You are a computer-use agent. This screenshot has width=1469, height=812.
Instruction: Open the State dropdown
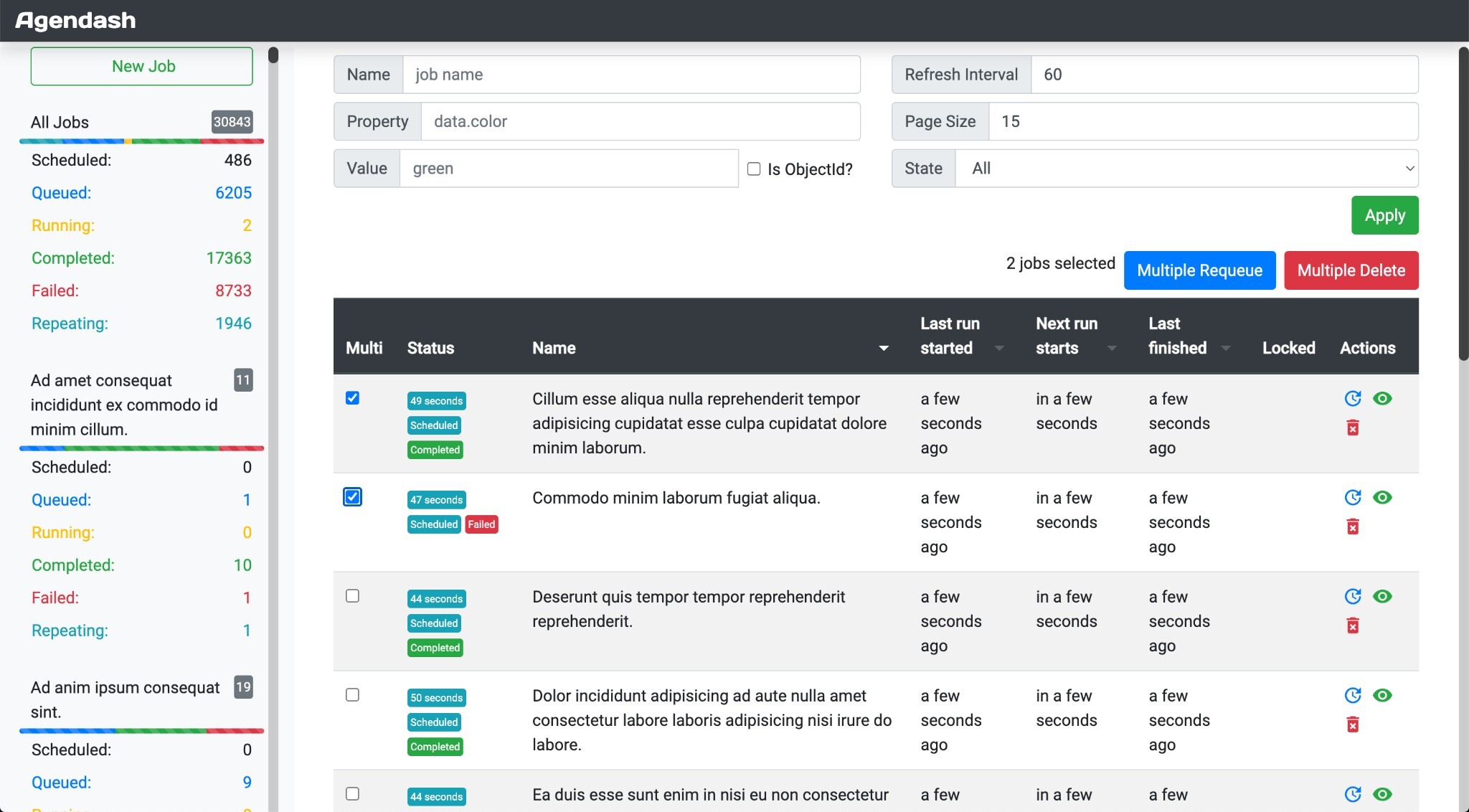[x=1186, y=169]
